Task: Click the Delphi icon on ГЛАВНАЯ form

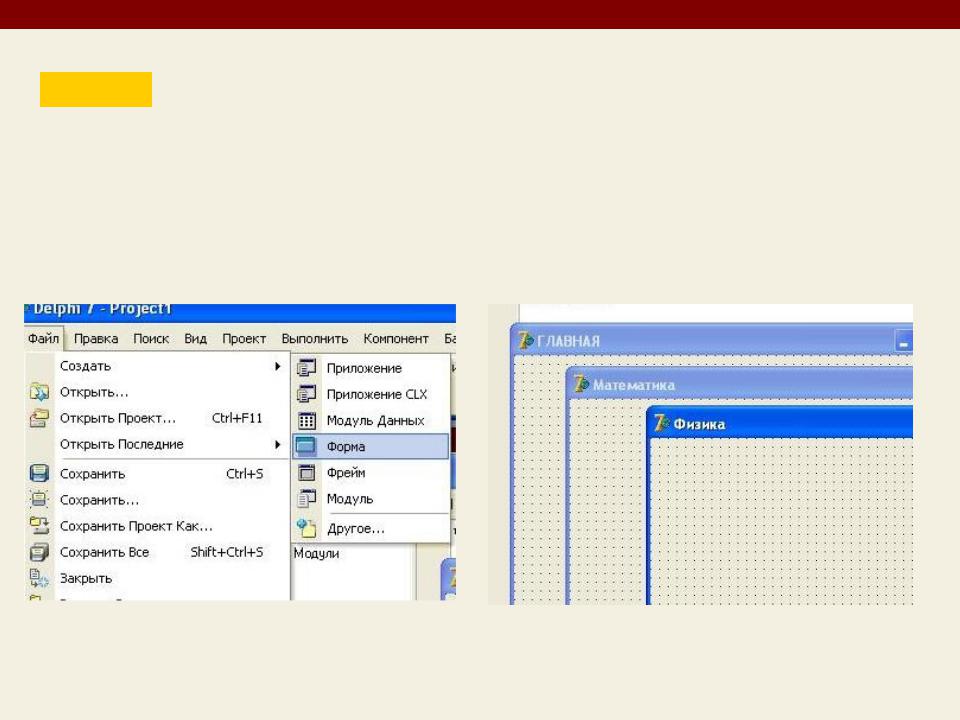Action: (x=525, y=340)
